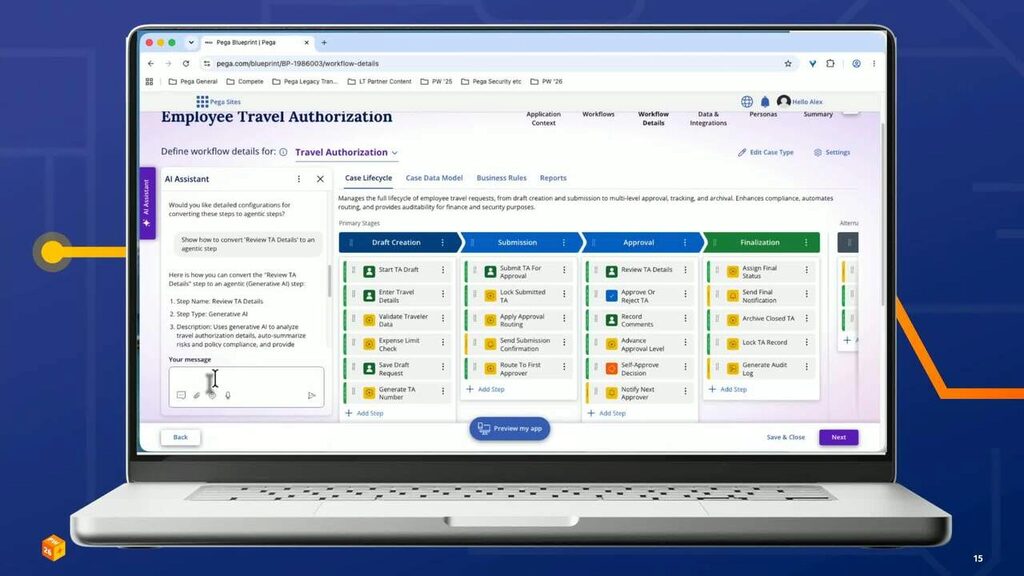Select the Generate Audit Log step

(x=762, y=368)
